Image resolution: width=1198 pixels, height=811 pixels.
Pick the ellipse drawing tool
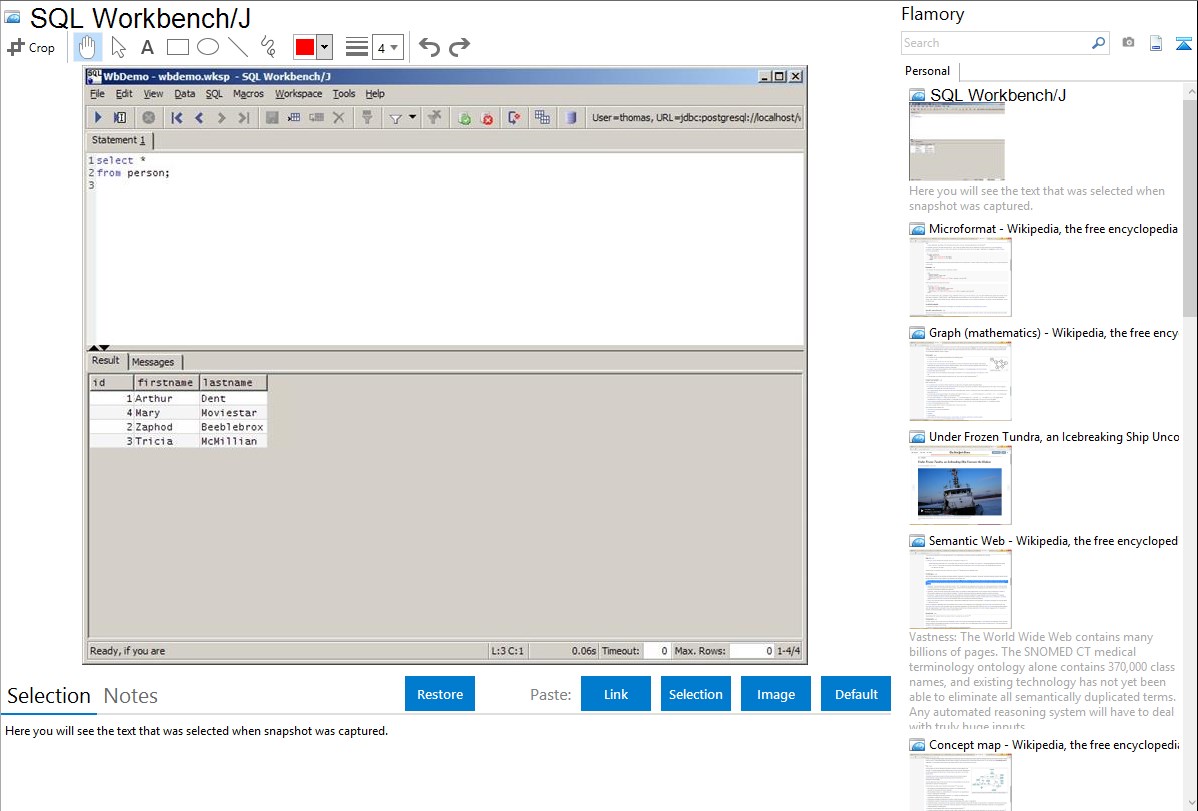pos(208,47)
